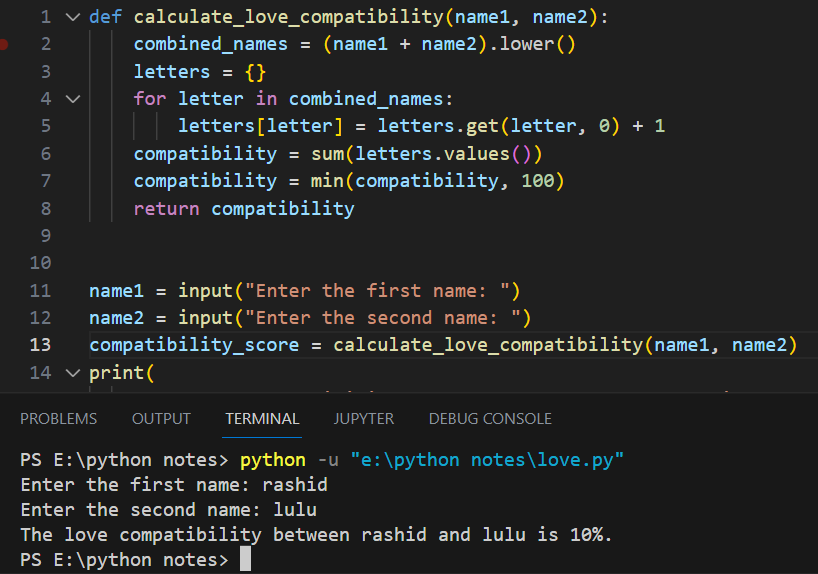Click the 'sum' function call
This screenshot has height=574, width=818.
328,154
